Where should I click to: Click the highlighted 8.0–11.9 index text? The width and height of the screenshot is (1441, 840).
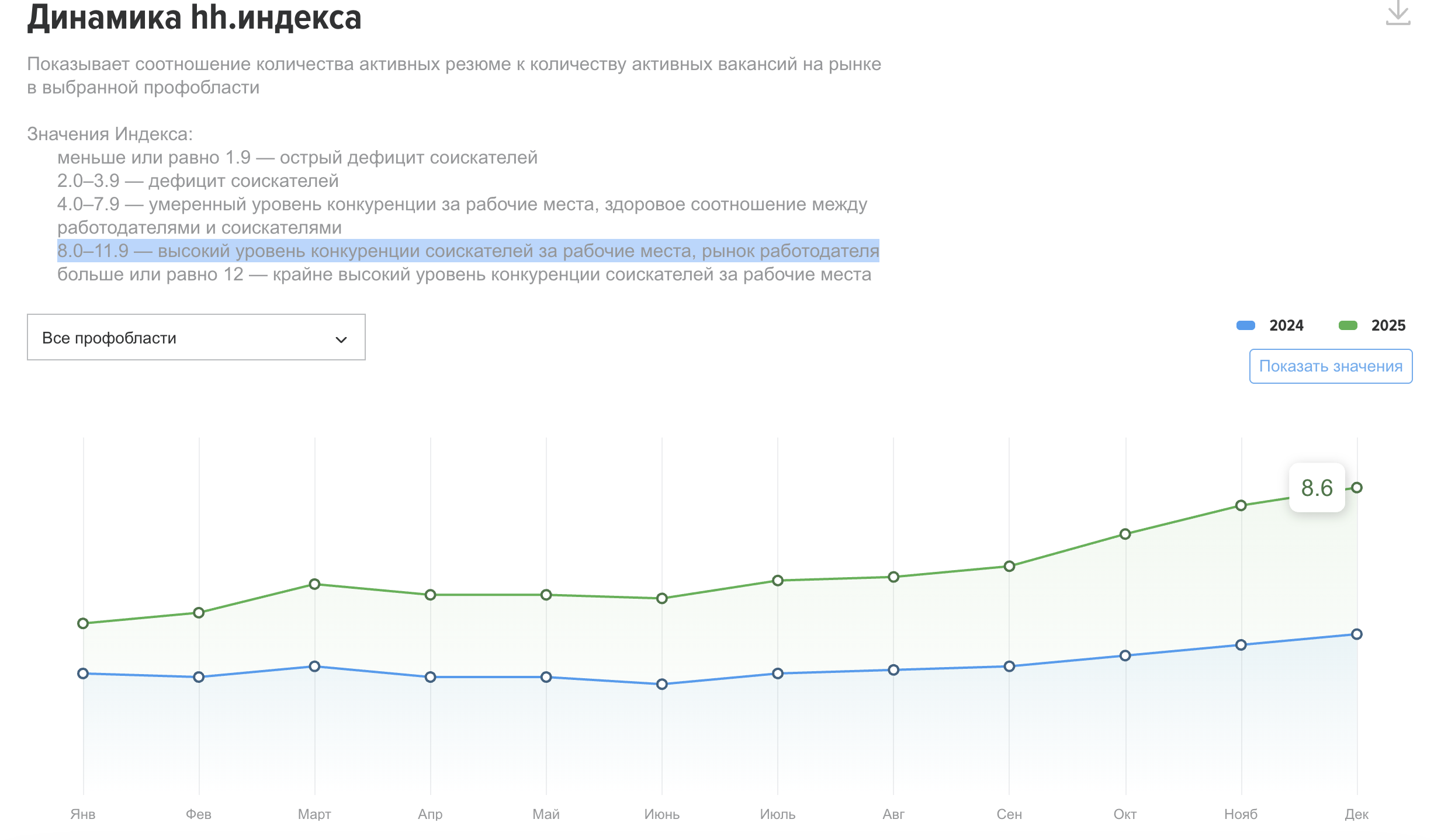click(x=467, y=251)
